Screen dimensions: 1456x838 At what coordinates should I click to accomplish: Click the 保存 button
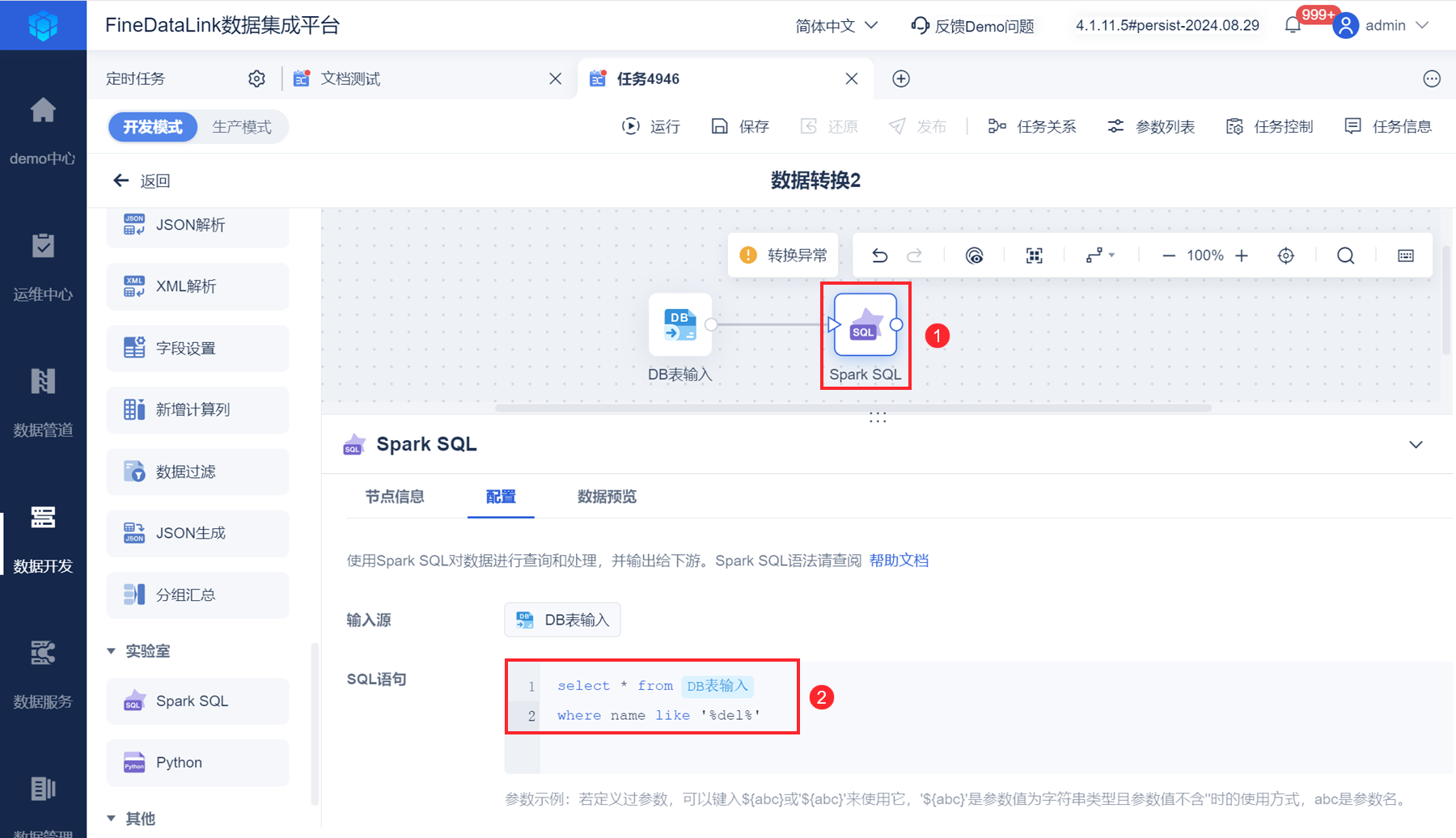(x=740, y=126)
